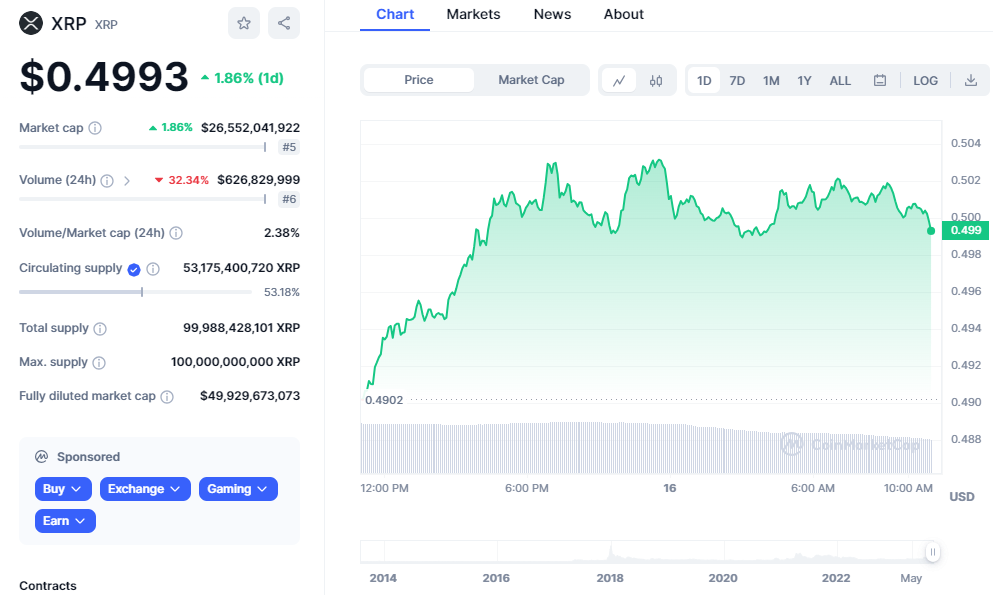Viewport: 993px width, 595px height.
Task: Click the 0.4902 opening price label
Action: click(384, 400)
